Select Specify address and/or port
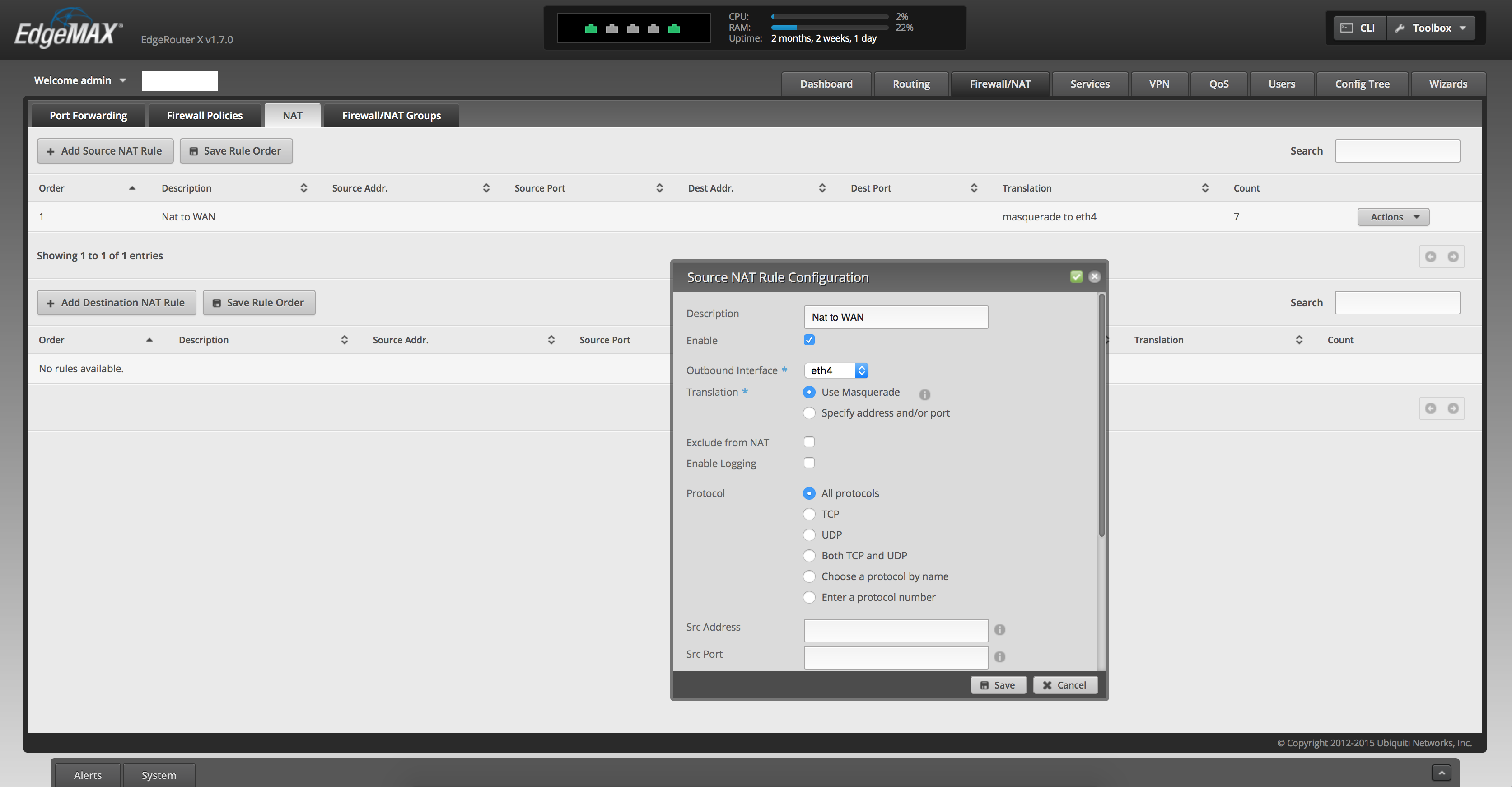The height and width of the screenshot is (787, 1512). 809,413
